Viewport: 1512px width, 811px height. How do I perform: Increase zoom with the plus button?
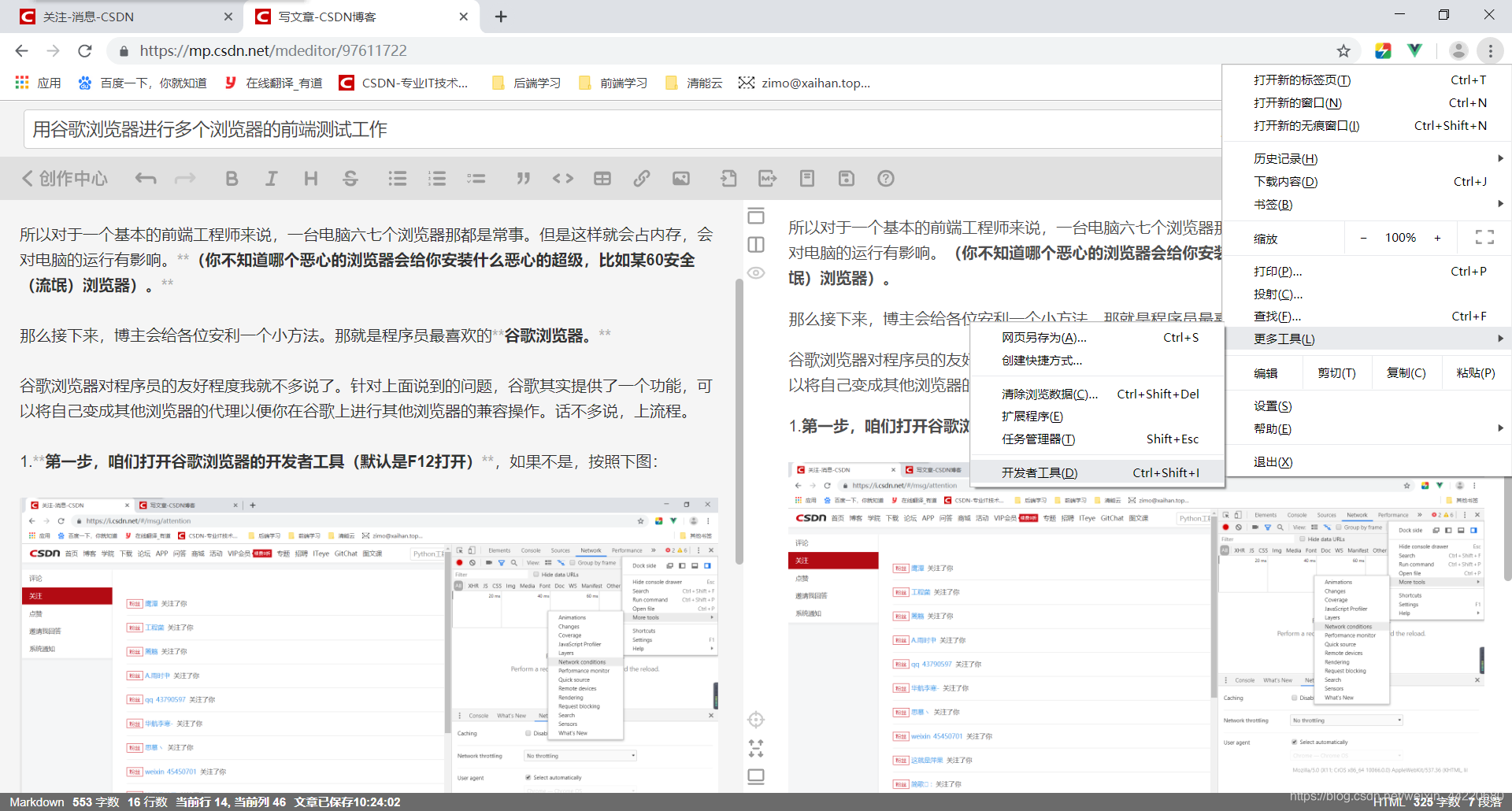[1437, 238]
